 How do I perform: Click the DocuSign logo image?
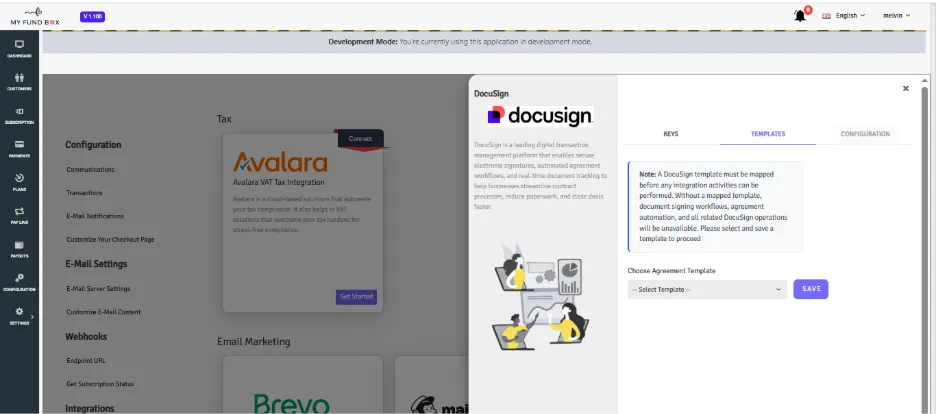(x=540, y=116)
